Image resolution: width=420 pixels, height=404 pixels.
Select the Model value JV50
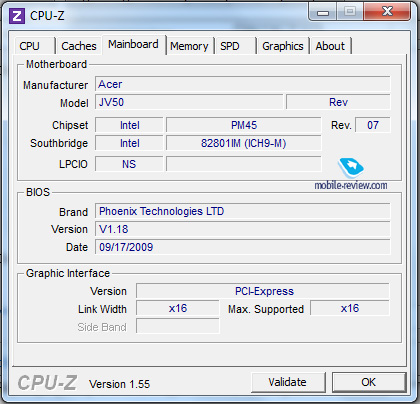(189, 102)
